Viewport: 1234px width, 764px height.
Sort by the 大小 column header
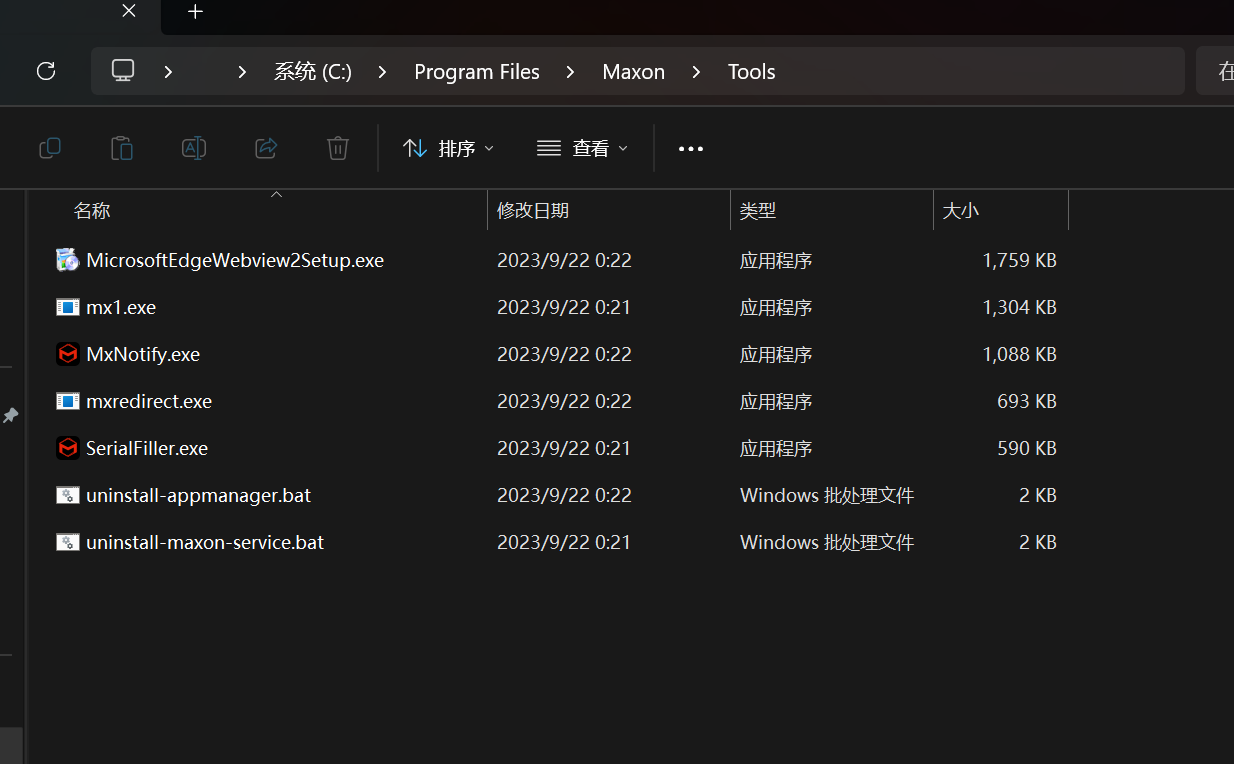[961, 211]
